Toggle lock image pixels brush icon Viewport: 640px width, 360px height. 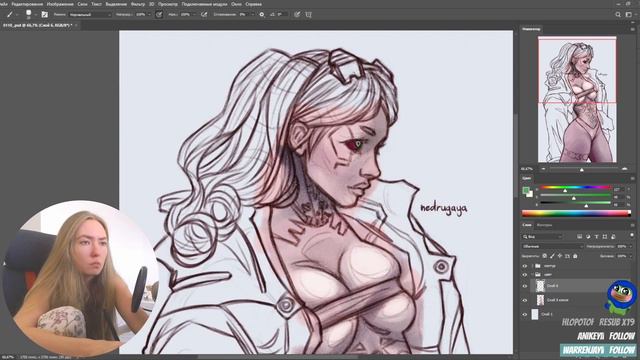click(552, 256)
